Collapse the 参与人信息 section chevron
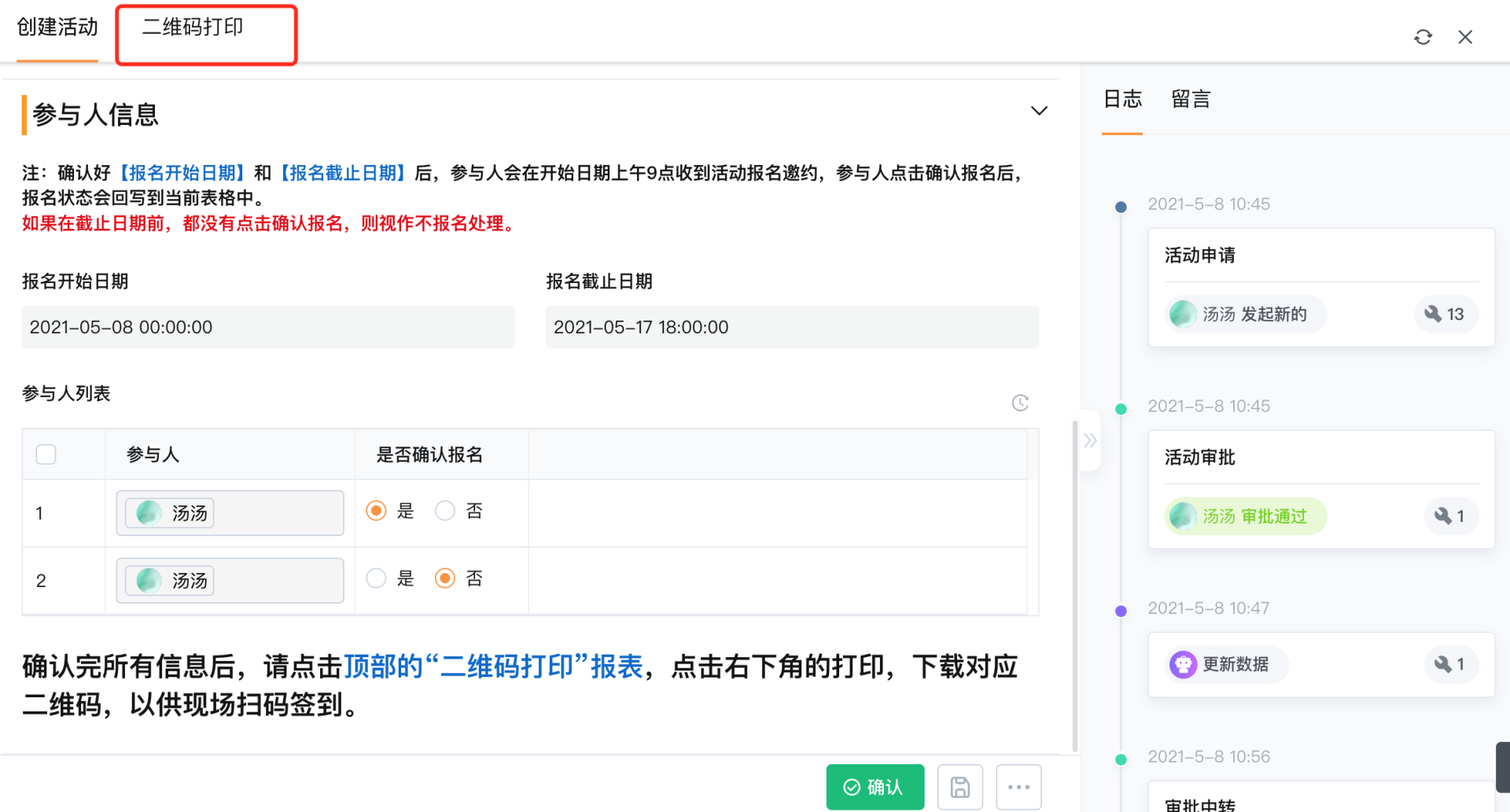 click(1039, 111)
